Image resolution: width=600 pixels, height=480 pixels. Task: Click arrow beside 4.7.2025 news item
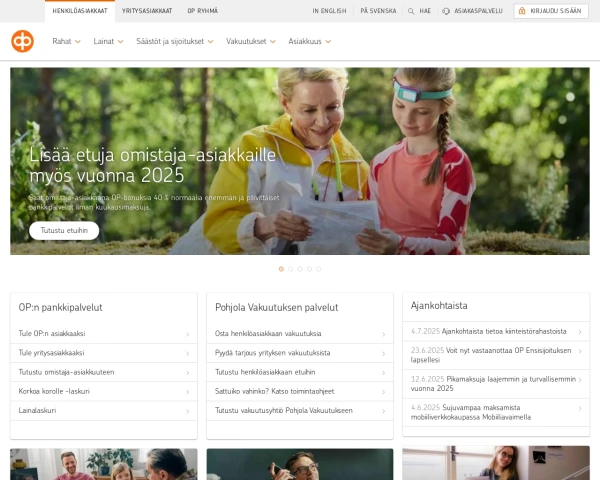[x=580, y=332]
